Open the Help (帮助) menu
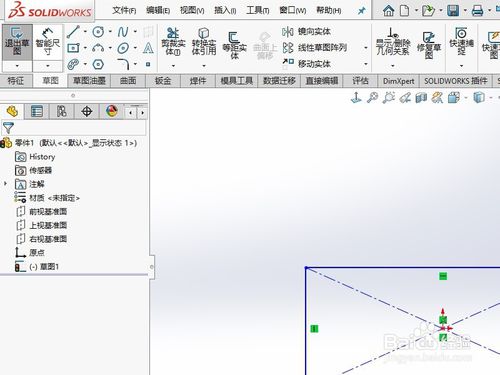The width and height of the screenshot is (500, 375). 329,11
